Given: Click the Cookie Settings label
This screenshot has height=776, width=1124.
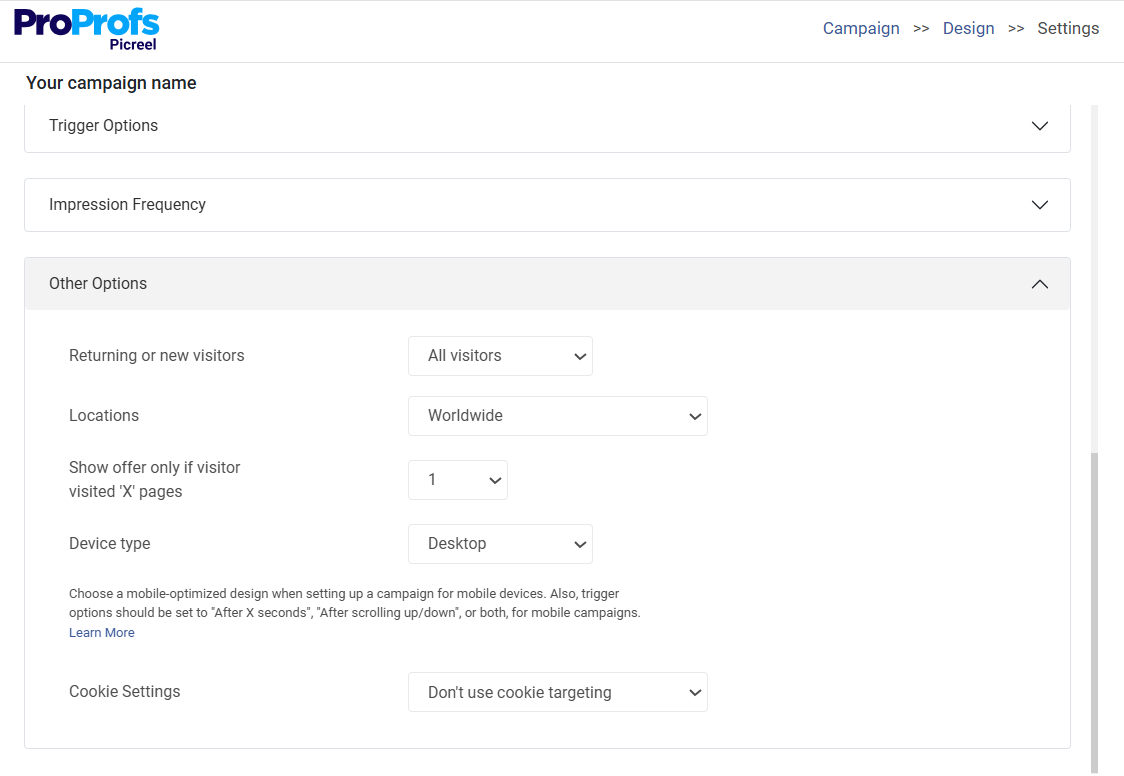Looking at the screenshot, I should pos(125,691).
